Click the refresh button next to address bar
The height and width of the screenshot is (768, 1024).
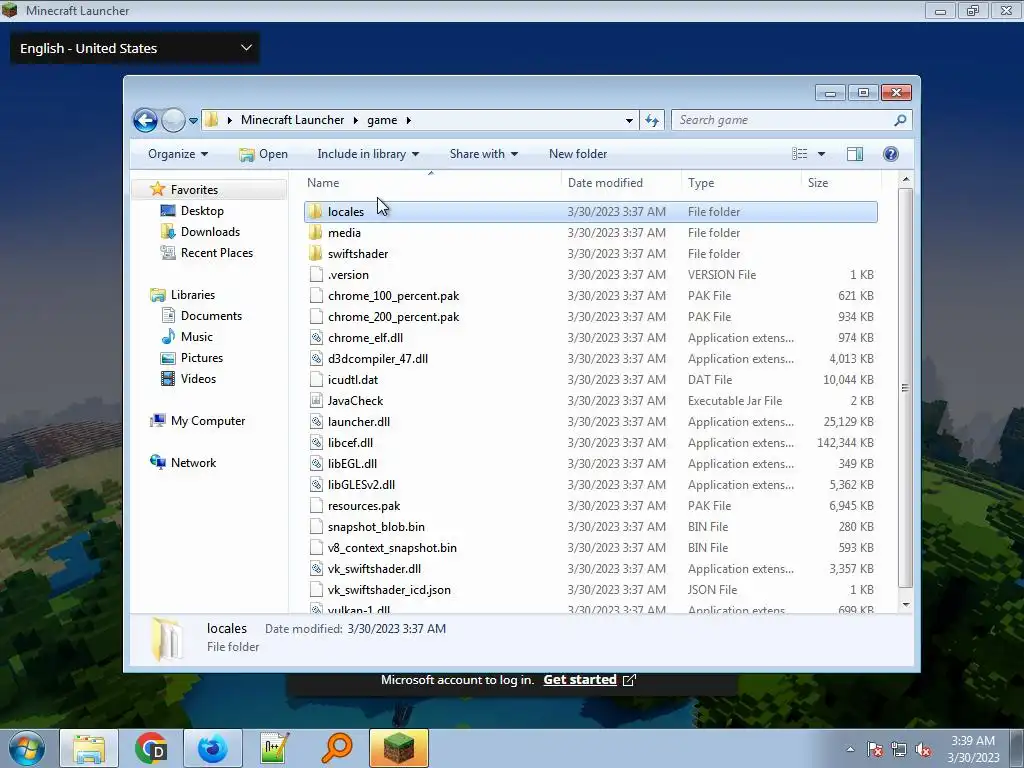pyautogui.click(x=652, y=120)
